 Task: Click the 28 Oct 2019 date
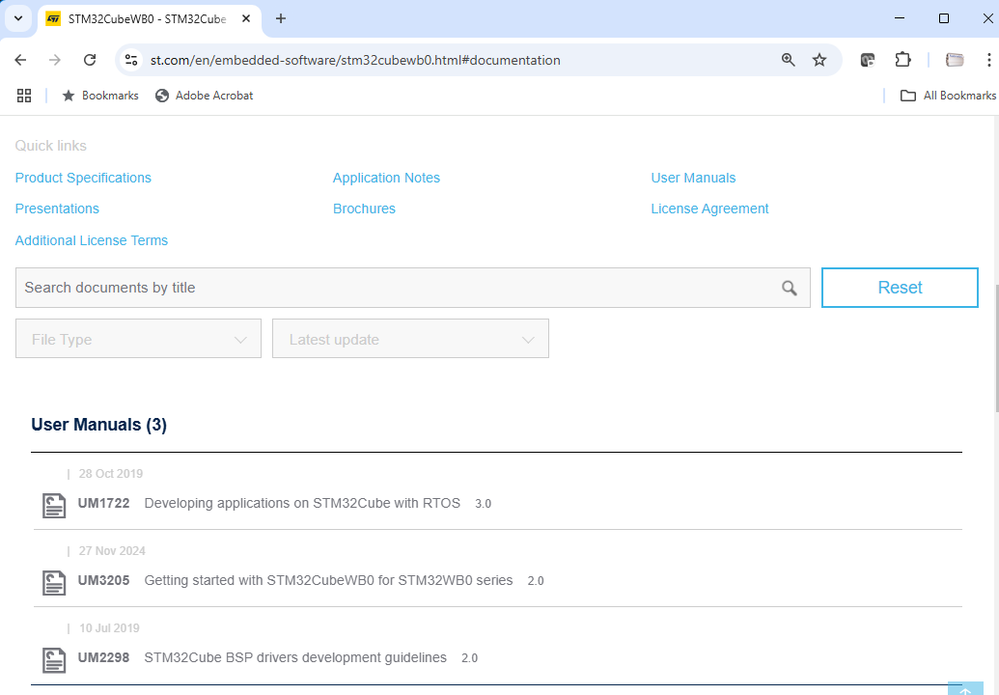(111, 473)
